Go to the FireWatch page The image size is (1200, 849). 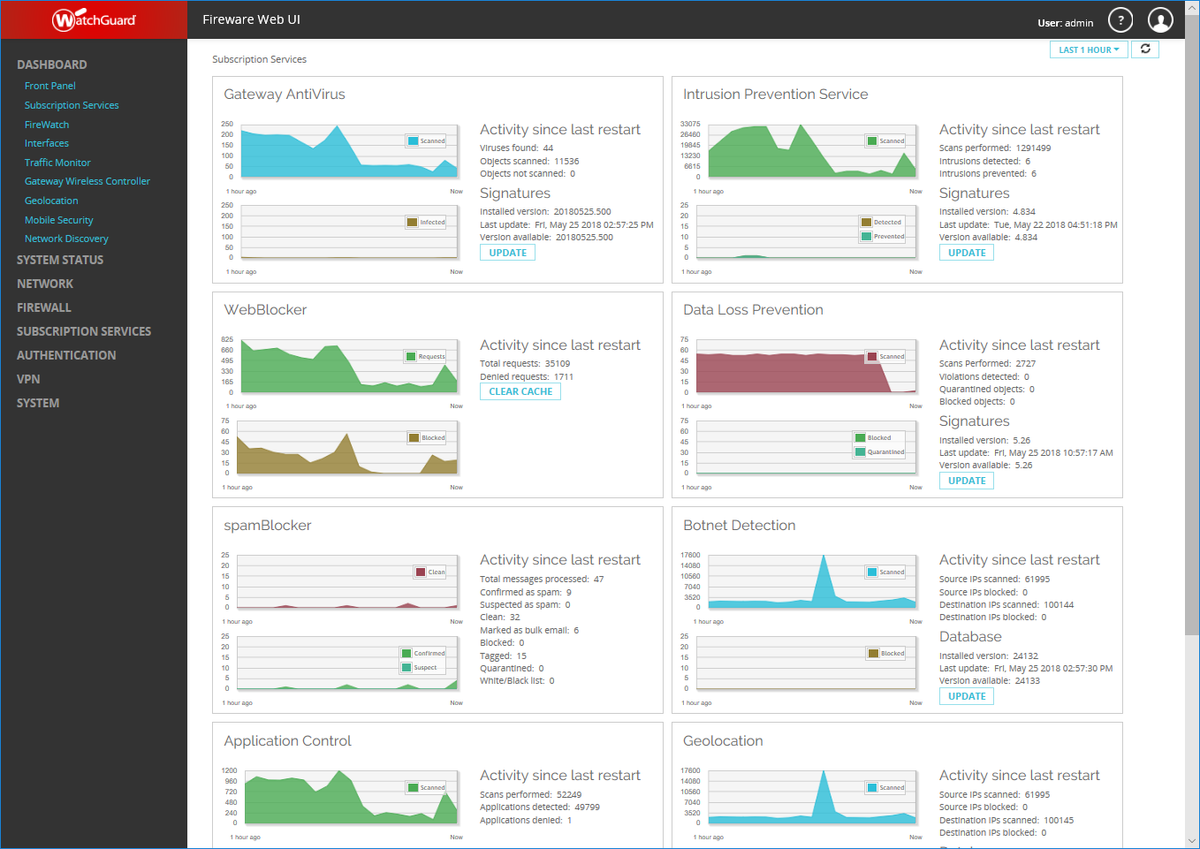click(47, 125)
